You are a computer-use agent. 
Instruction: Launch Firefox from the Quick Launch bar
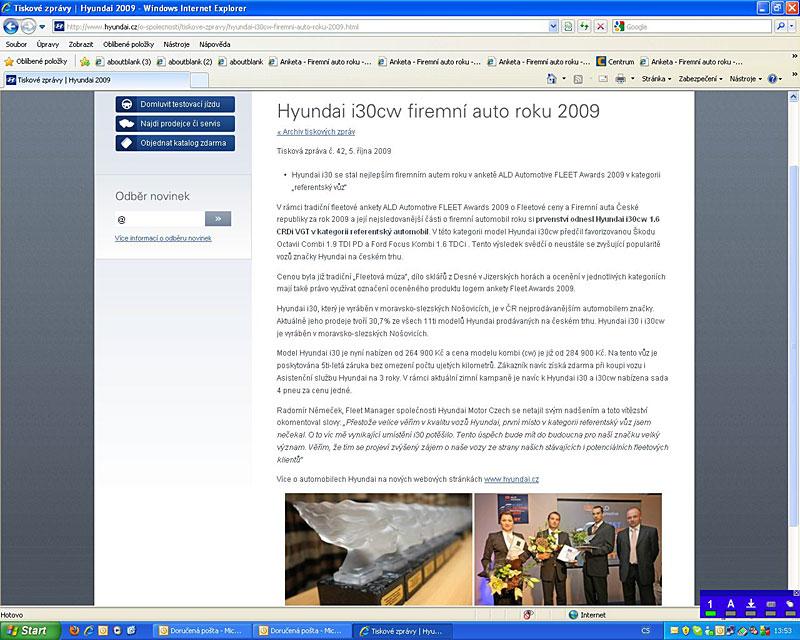pos(74,631)
